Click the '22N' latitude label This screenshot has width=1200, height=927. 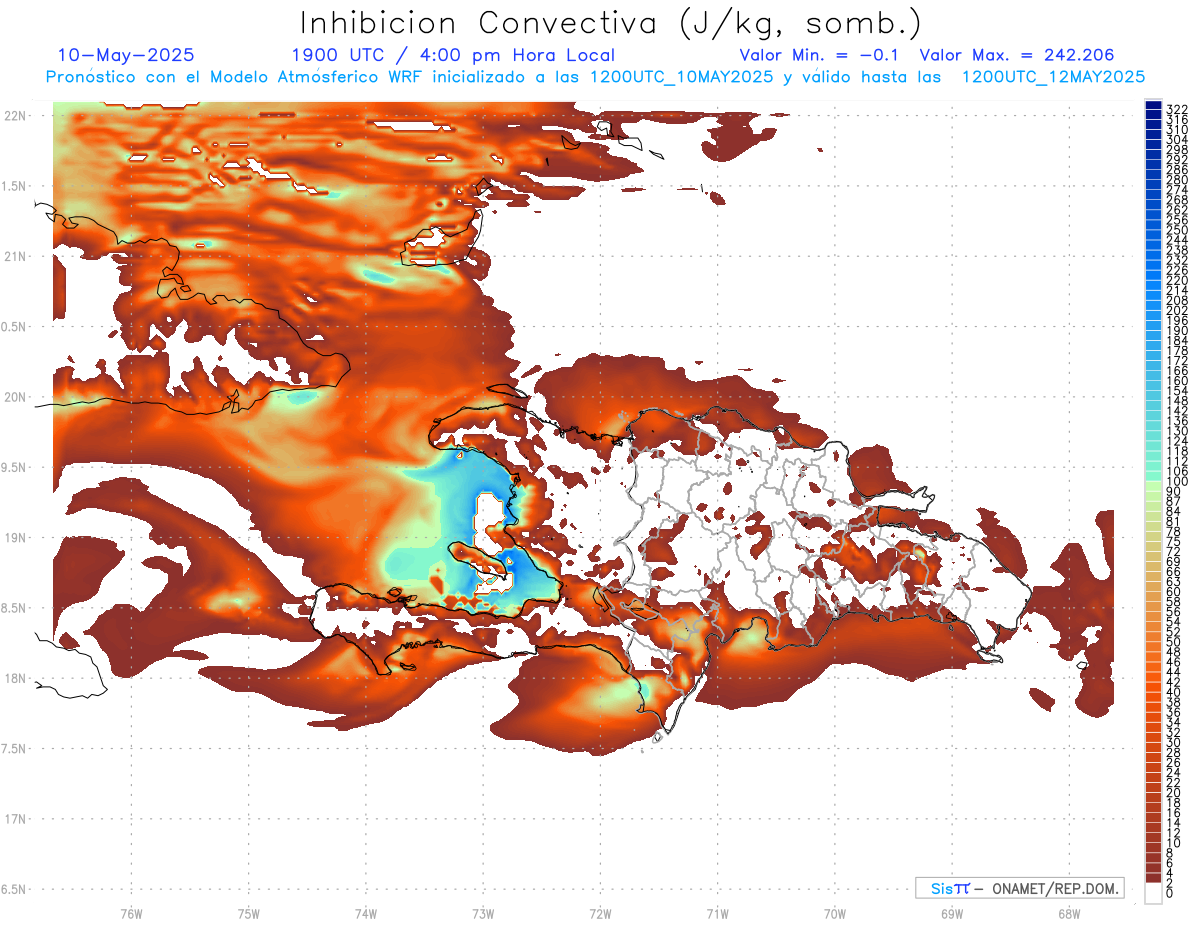(15, 115)
